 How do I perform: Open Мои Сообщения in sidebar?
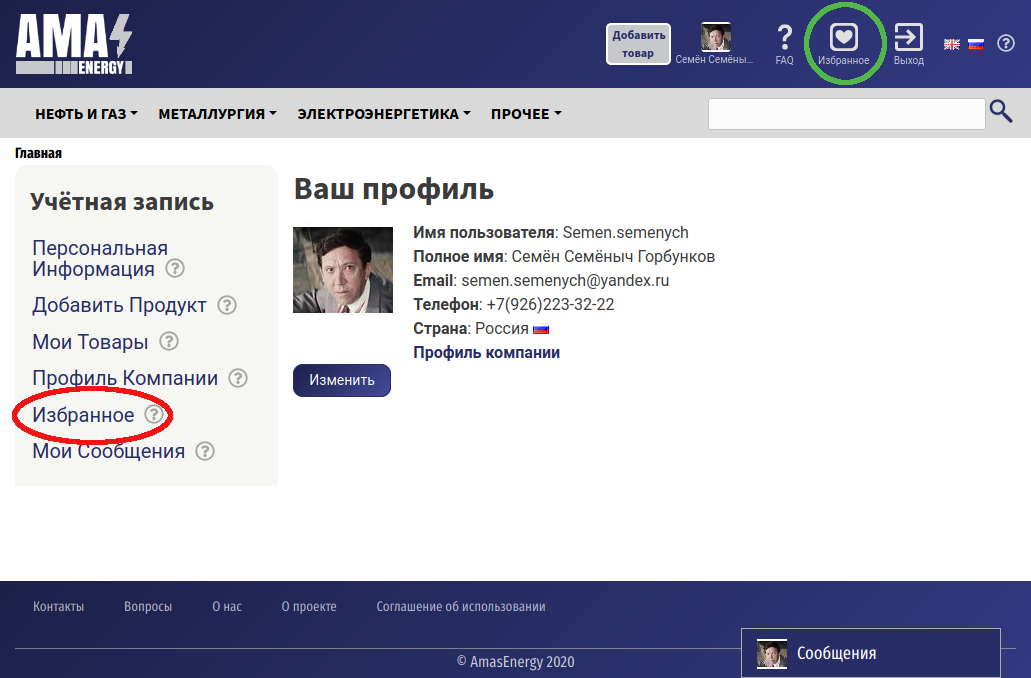point(108,451)
